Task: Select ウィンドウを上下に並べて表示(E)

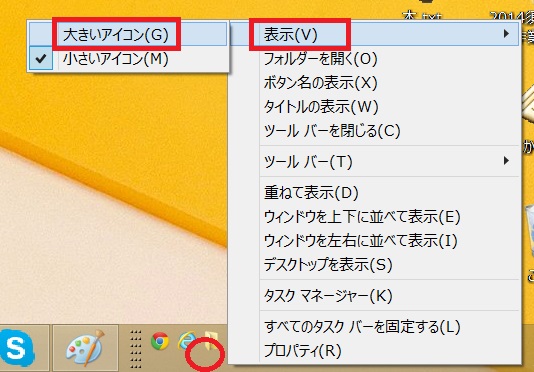Action: [x=375, y=217]
